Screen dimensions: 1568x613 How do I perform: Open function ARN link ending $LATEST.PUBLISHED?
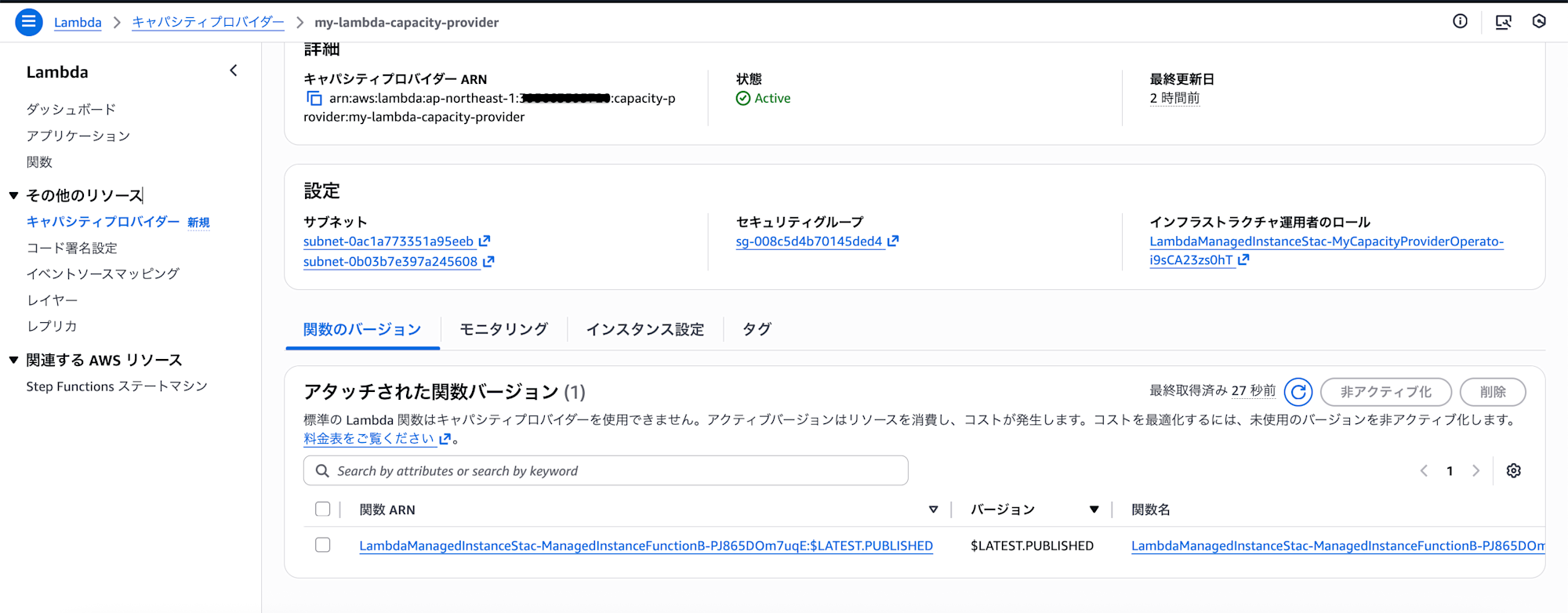pos(646,546)
